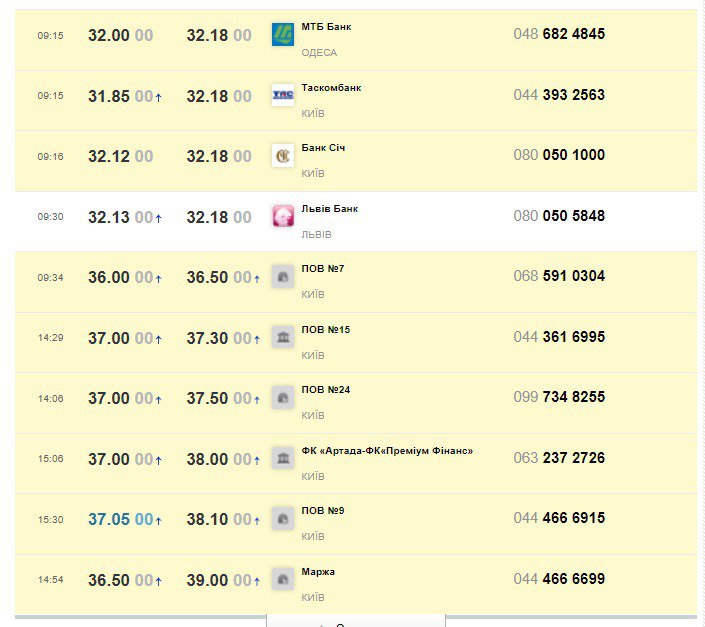Screen dimensions: 705x627
Task: Open the МТБ Банк name link
Action: pyautogui.click(x=326, y=27)
